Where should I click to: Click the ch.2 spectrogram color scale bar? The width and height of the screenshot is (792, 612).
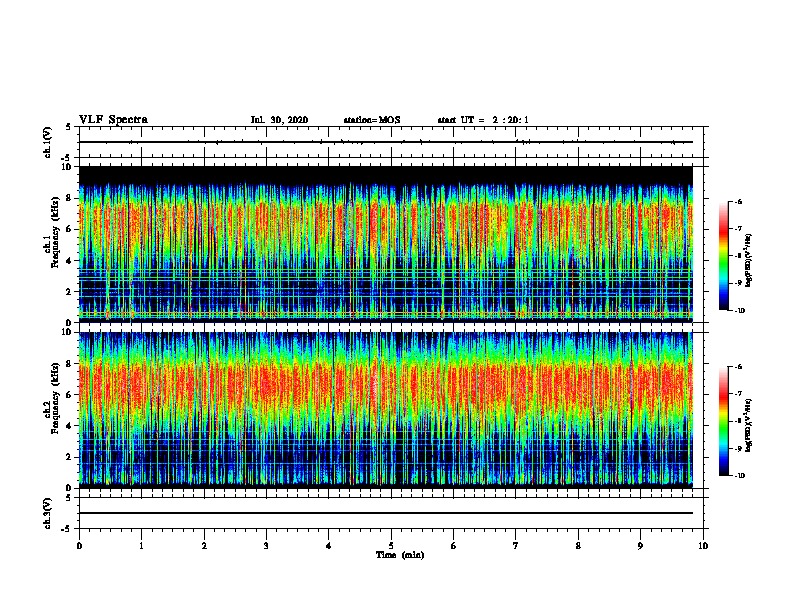723,421
